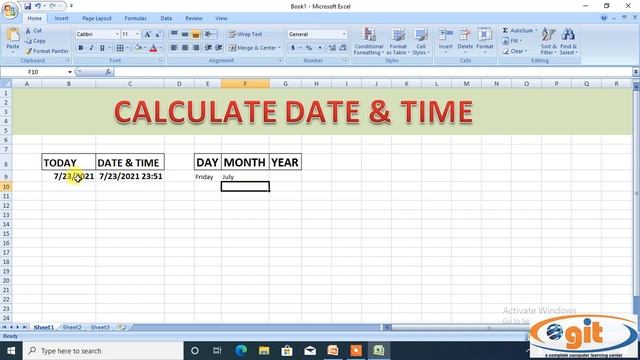Apply cell borders with the Borders icon
The height and width of the screenshot is (360, 640).
click(120, 48)
